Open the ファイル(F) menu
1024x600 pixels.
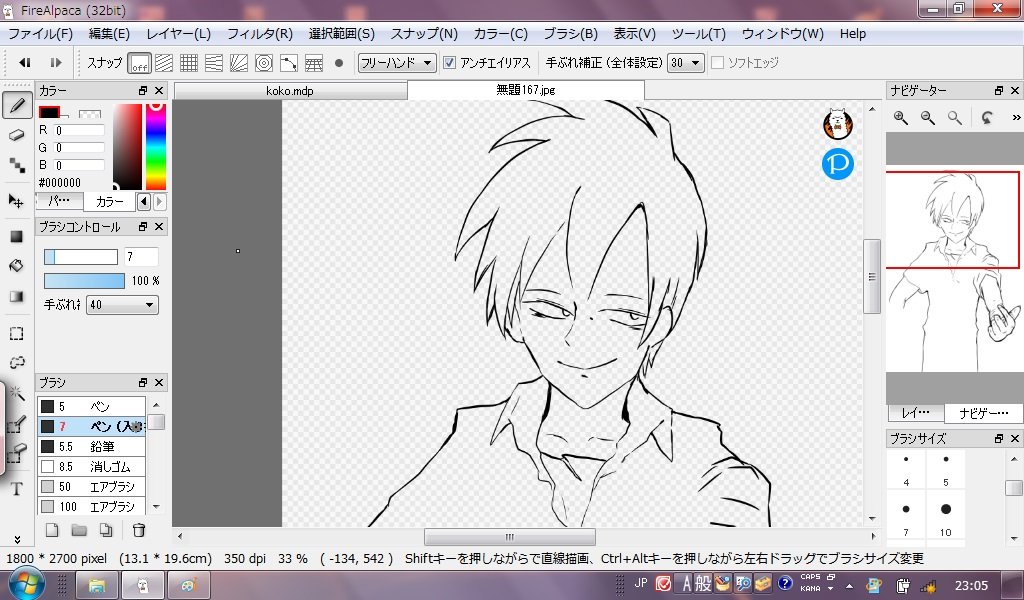point(40,34)
